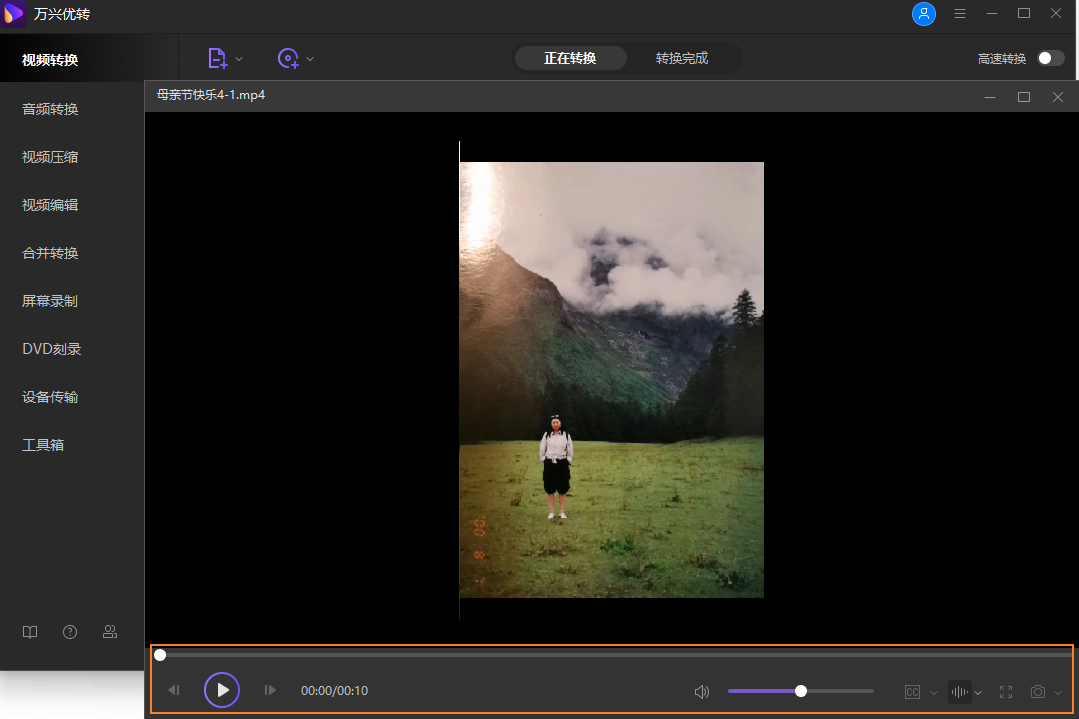Screen dimensions: 1079x719
Task: Open snapshot options dropdown arrow
Action: [x=1059, y=693]
